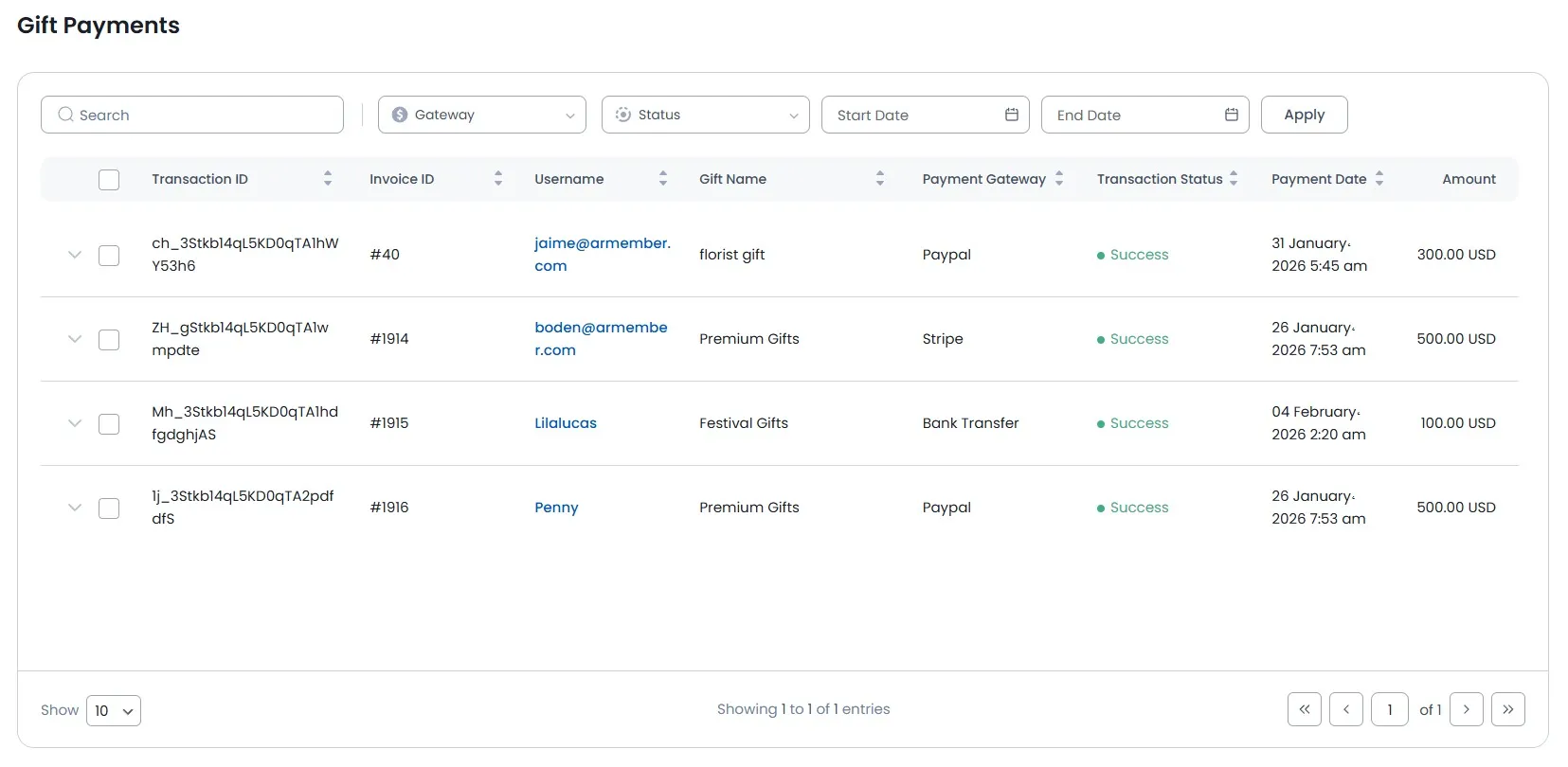Click the Start Date calendar icon
Screen dimensions: 1568x767
1011,115
